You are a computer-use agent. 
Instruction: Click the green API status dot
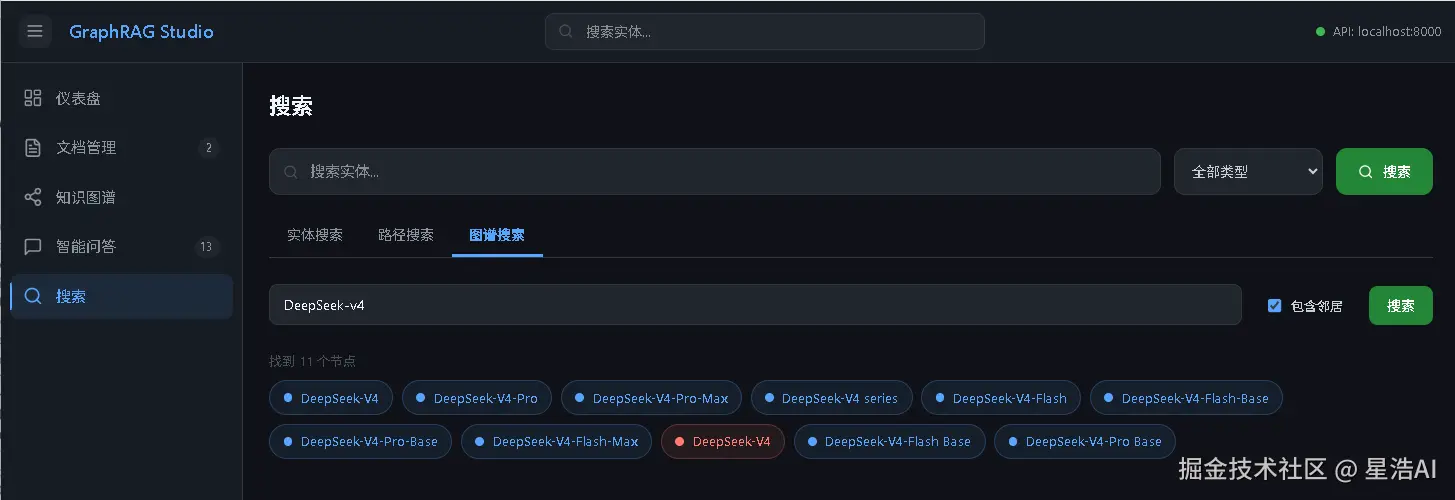coord(1321,32)
